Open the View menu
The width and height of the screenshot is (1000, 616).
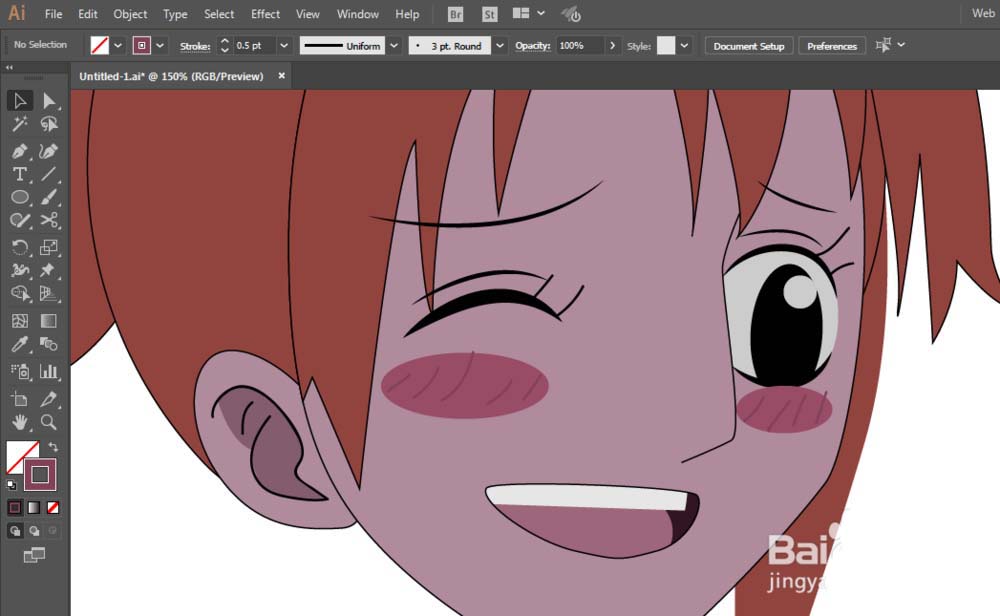[x=307, y=14]
